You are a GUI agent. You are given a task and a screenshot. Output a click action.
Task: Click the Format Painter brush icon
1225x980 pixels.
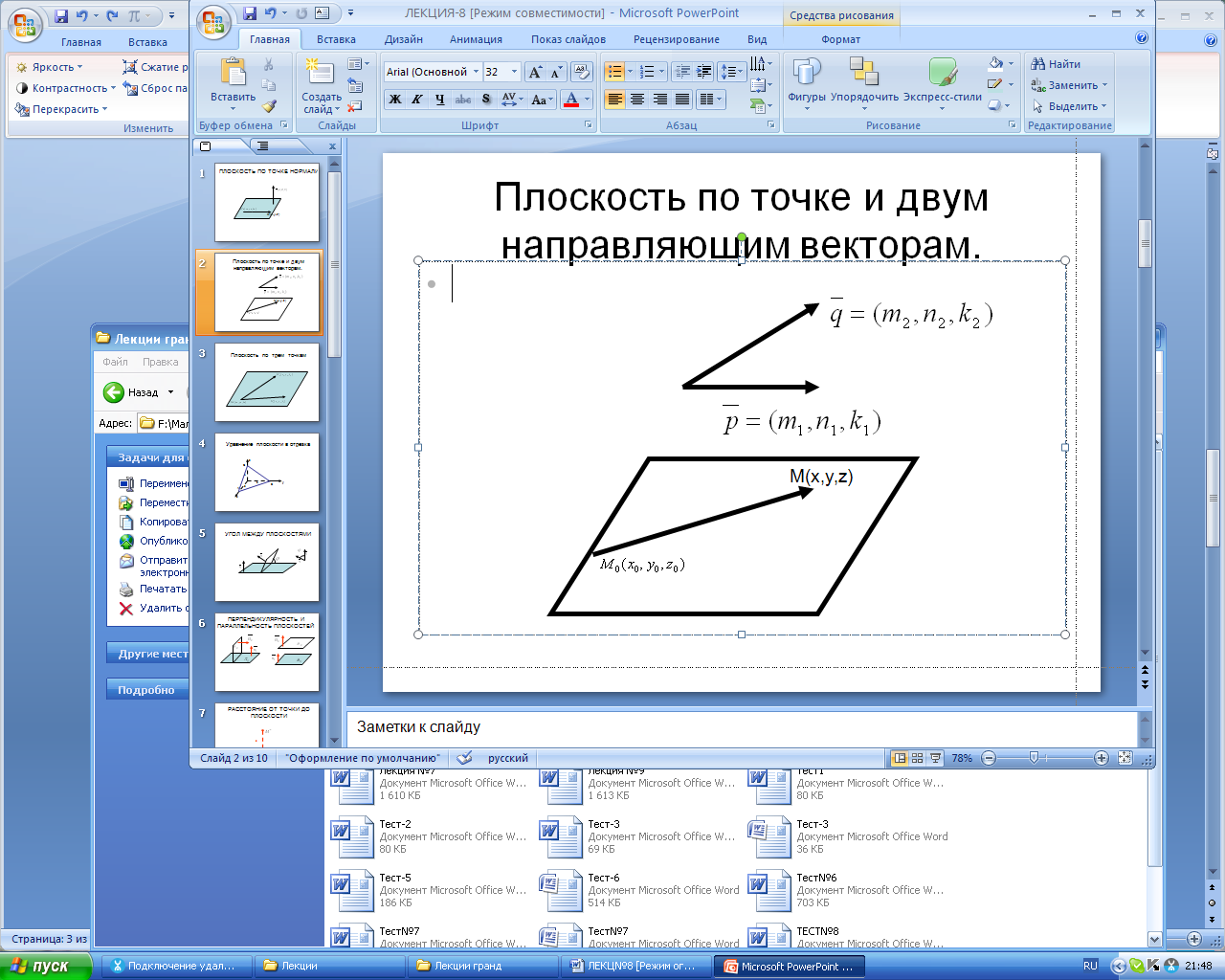point(269,106)
